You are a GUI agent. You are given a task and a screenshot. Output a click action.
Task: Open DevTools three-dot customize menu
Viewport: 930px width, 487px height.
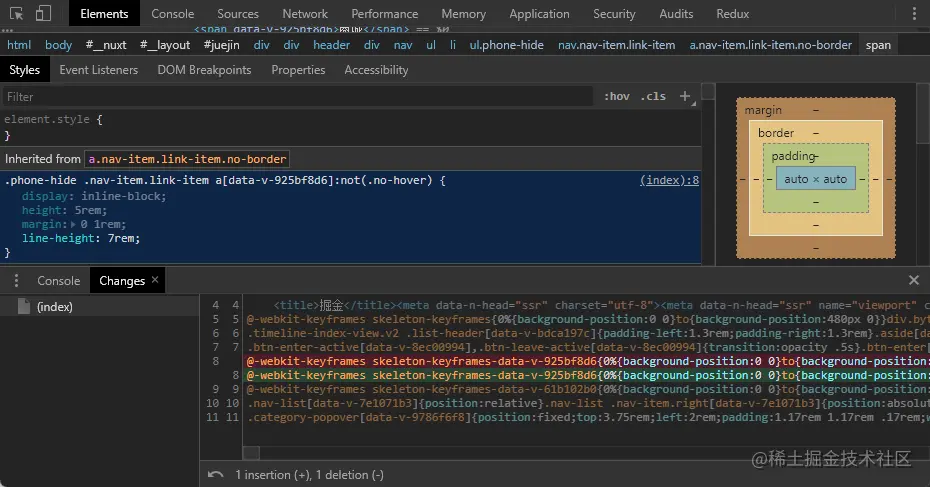(x=914, y=14)
